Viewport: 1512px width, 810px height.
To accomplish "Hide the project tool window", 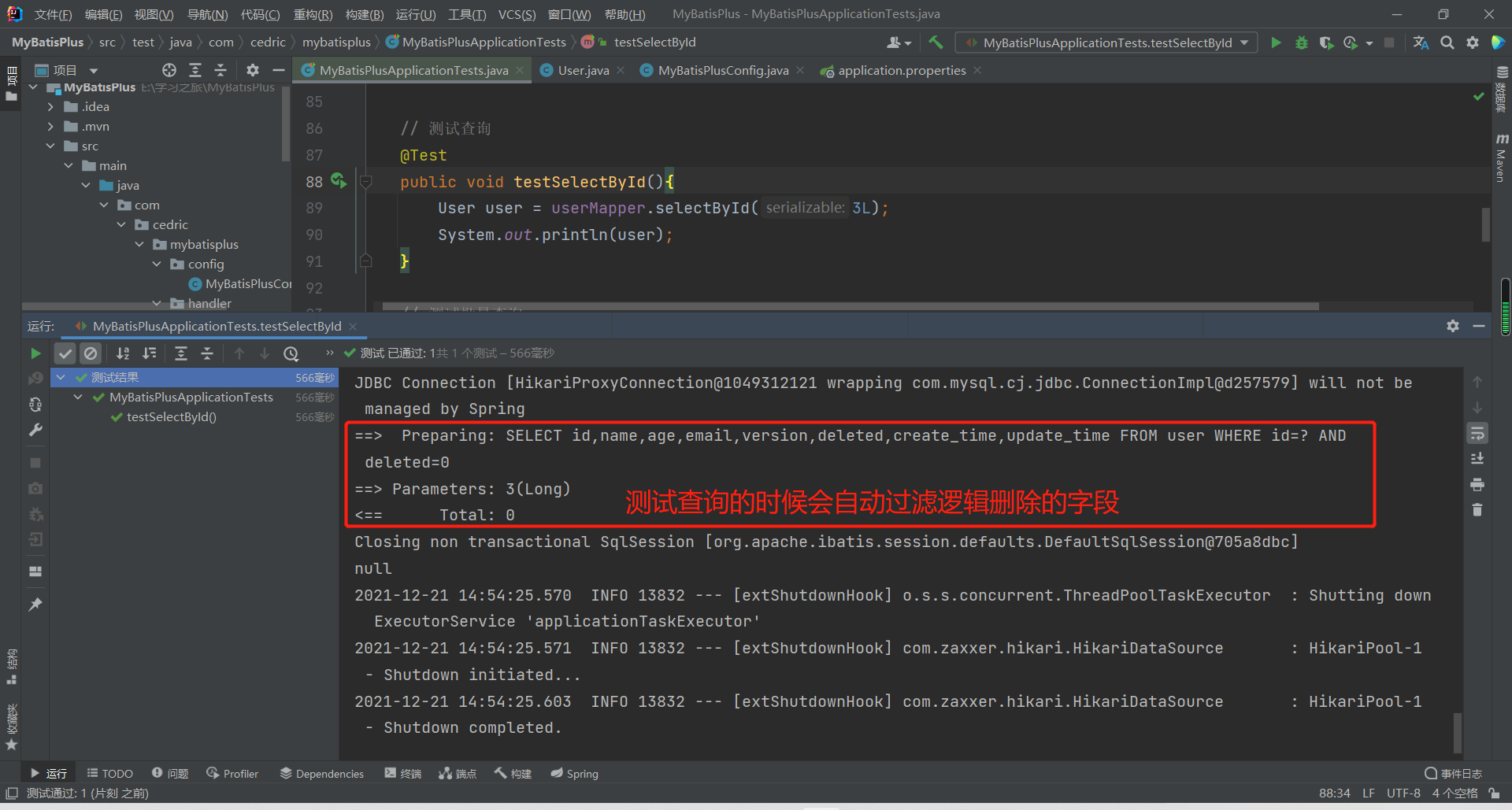I will click(279, 70).
